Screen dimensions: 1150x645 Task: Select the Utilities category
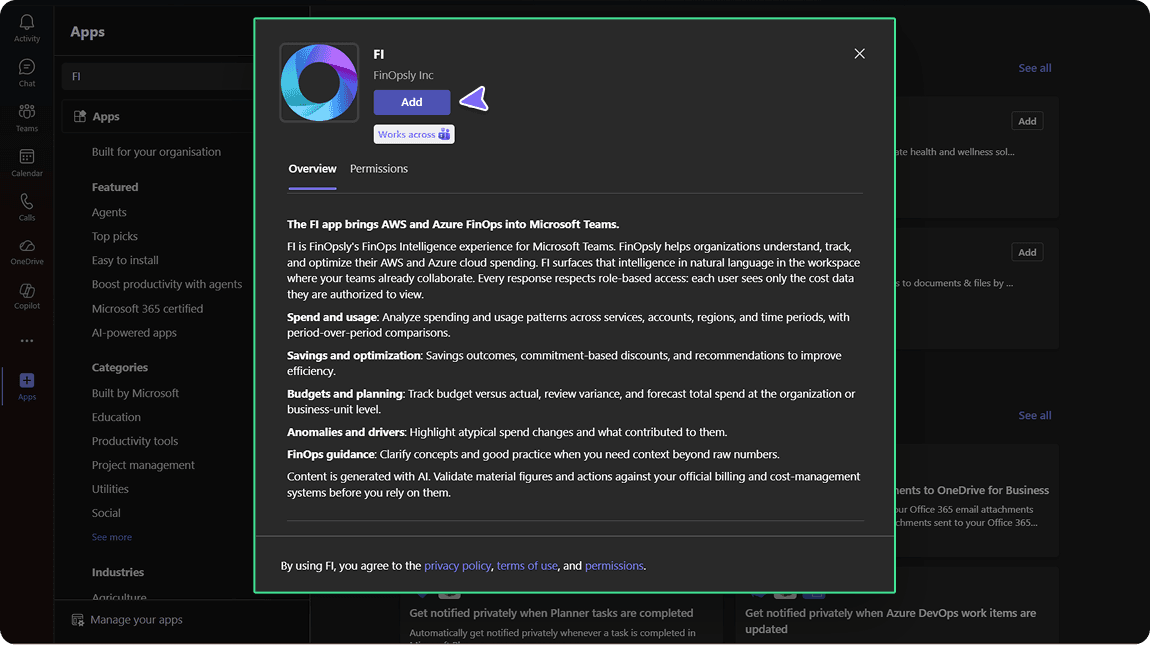(x=110, y=489)
